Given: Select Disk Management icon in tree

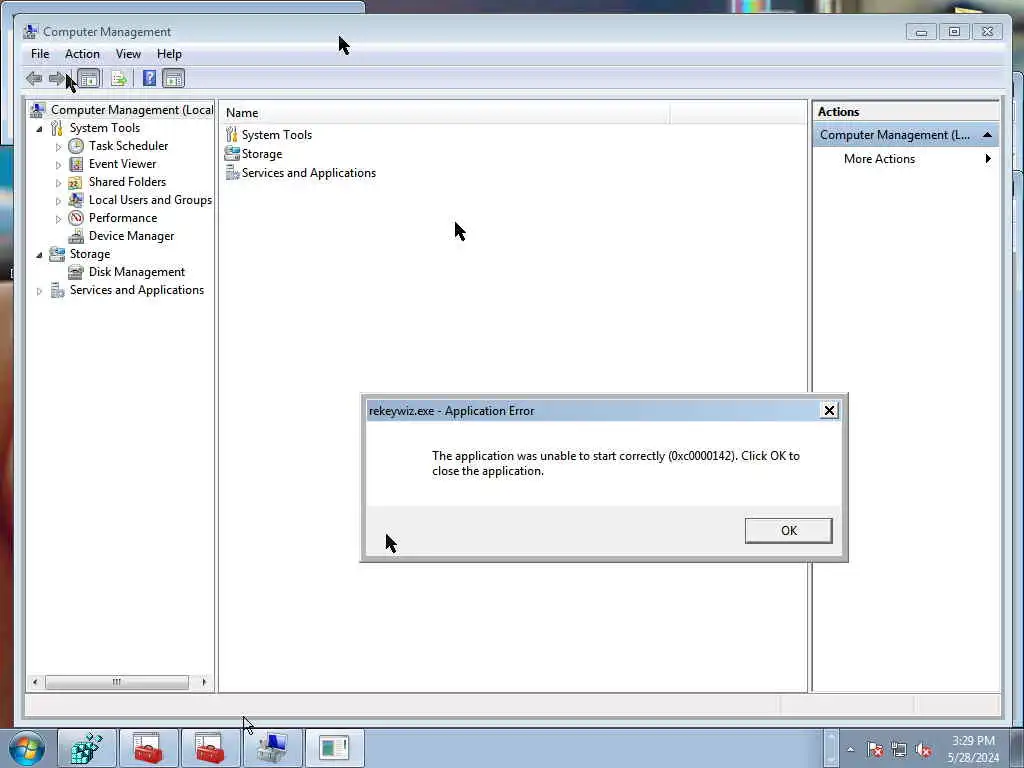Looking at the screenshot, I should pyautogui.click(x=76, y=272).
